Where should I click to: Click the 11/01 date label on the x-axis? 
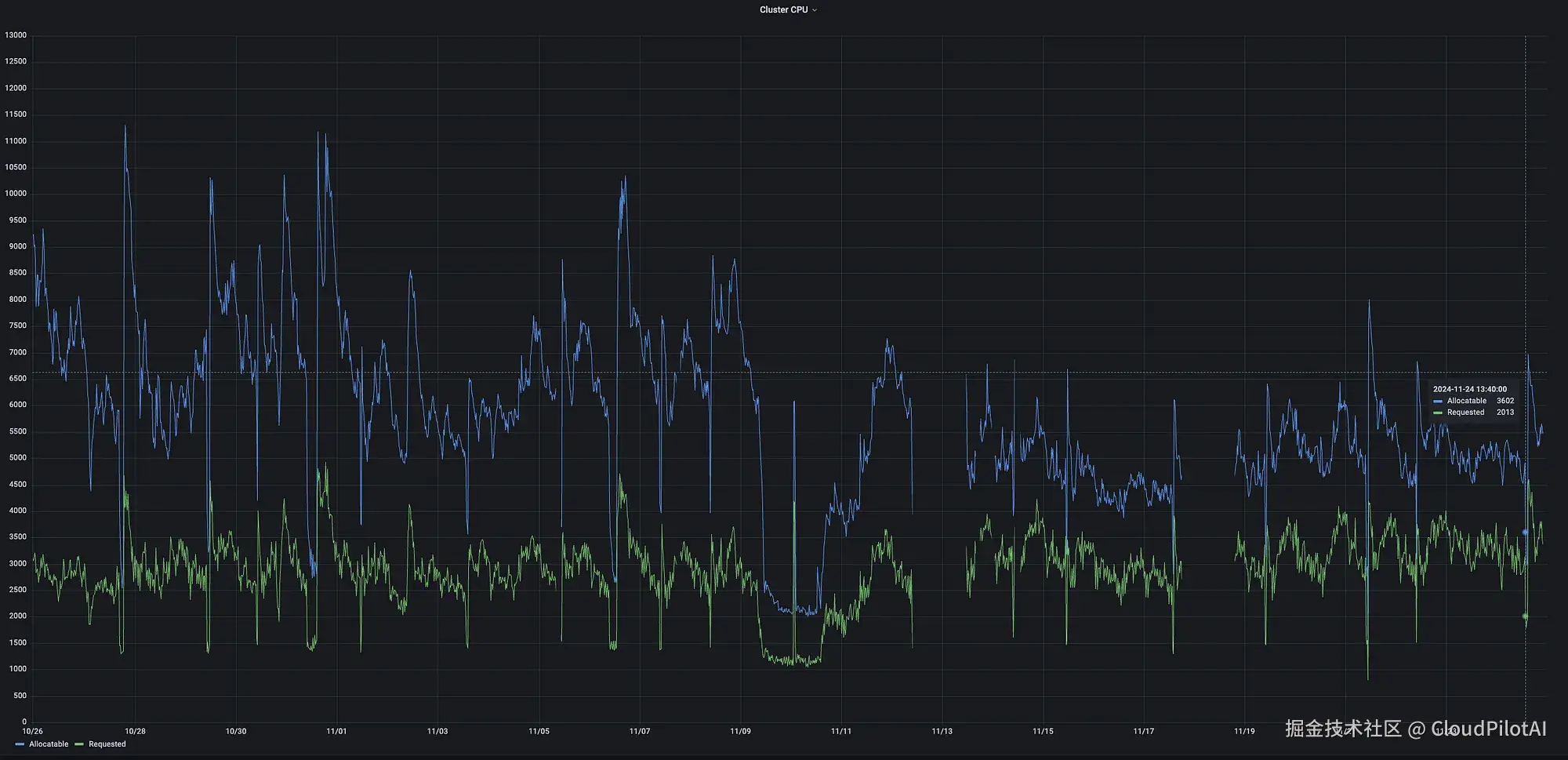click(336, 731)
